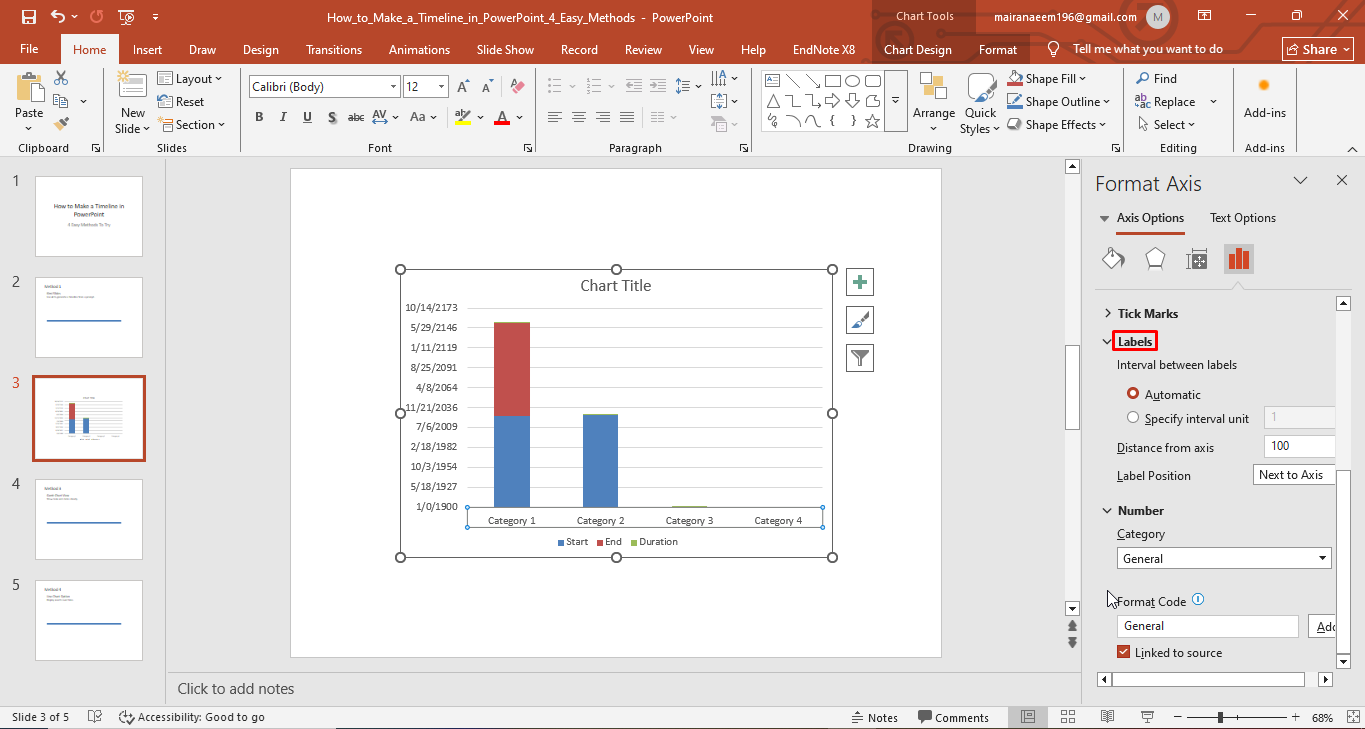1365x729 pixels.
Task: Switch to Normal view in status bar
Action: [1028, 717]
